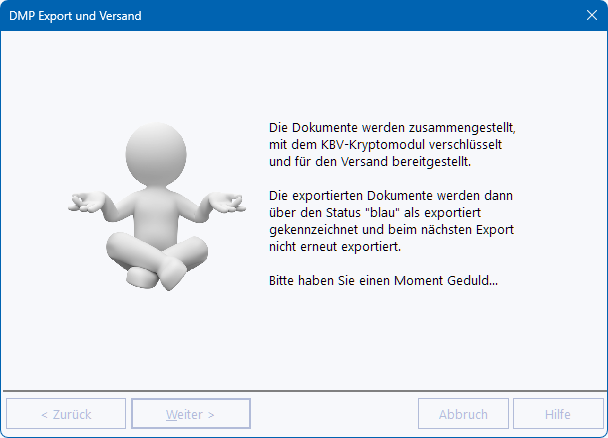Click the line 'Die exportierten Dokumente werden dann'
This screenshot has width=608, height=438.
click(397, 194)
